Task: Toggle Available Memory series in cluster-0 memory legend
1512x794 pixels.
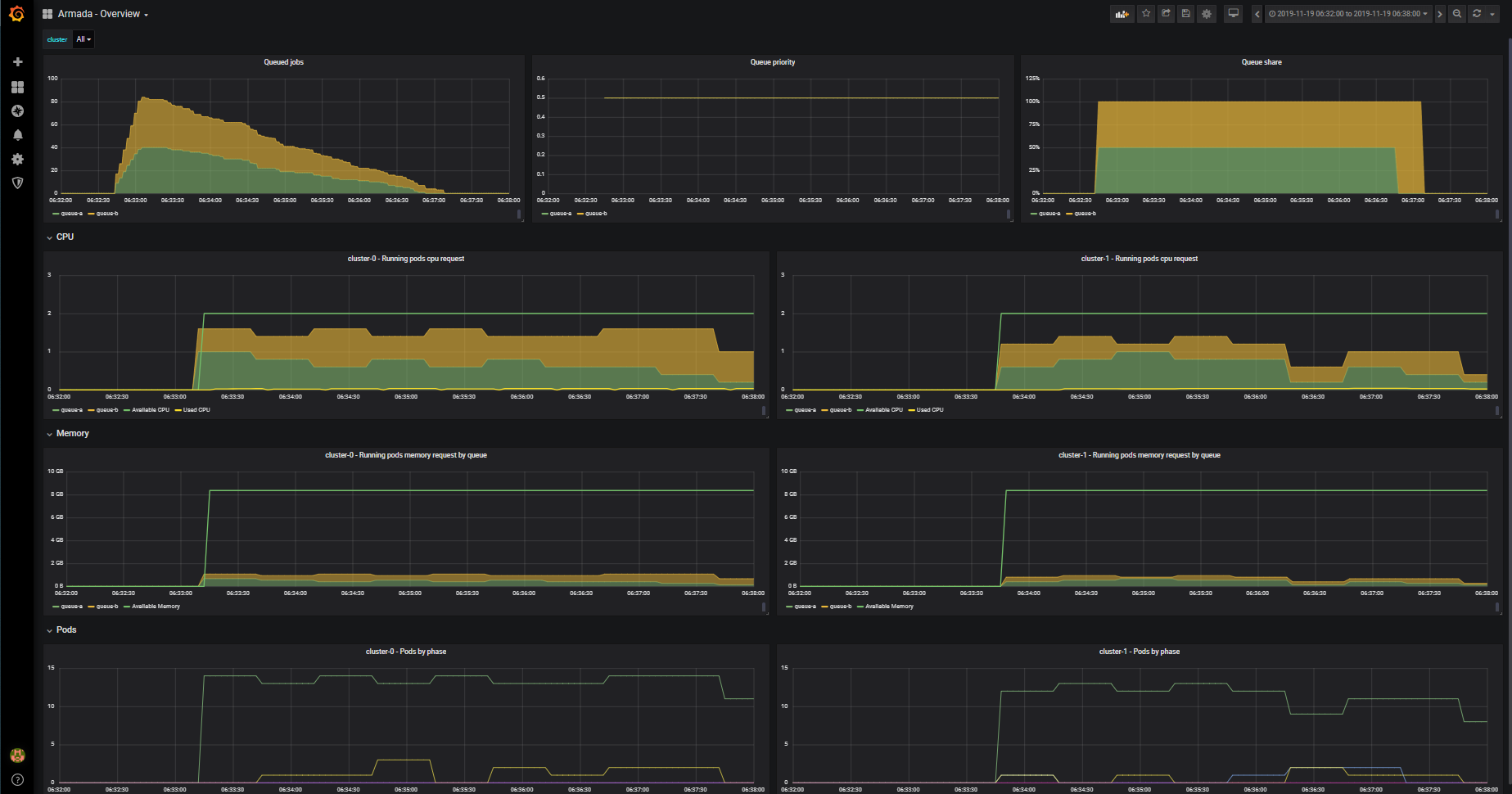Action: pos(156,607)
